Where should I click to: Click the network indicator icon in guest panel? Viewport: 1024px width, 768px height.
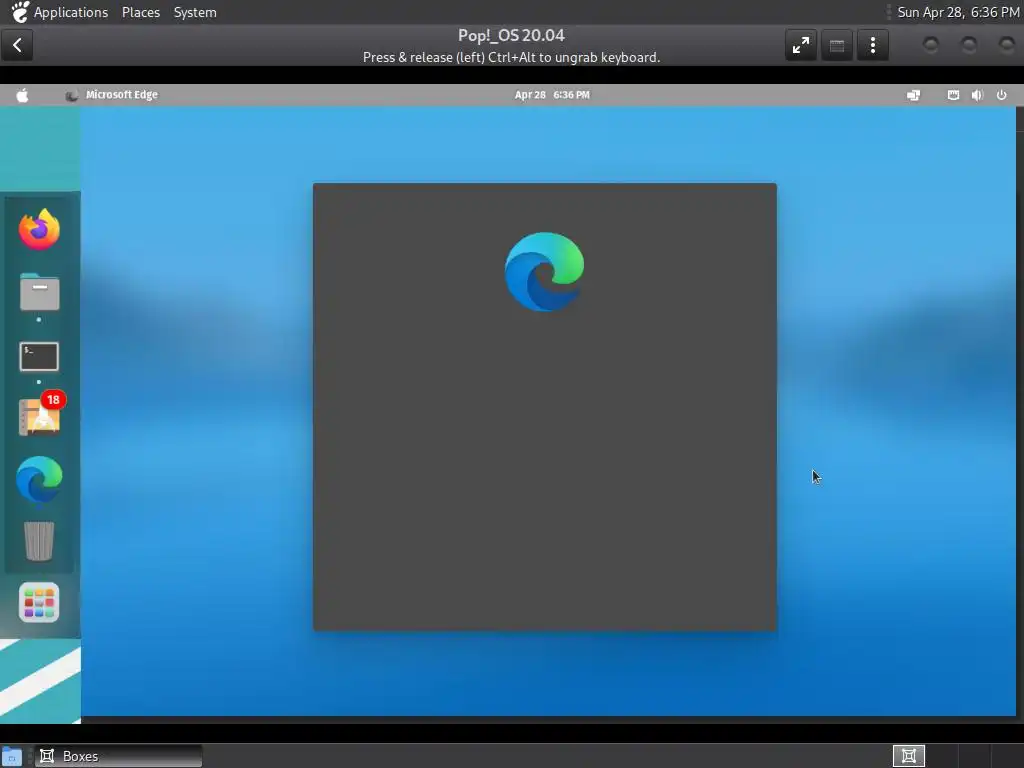tap(953, 95)
